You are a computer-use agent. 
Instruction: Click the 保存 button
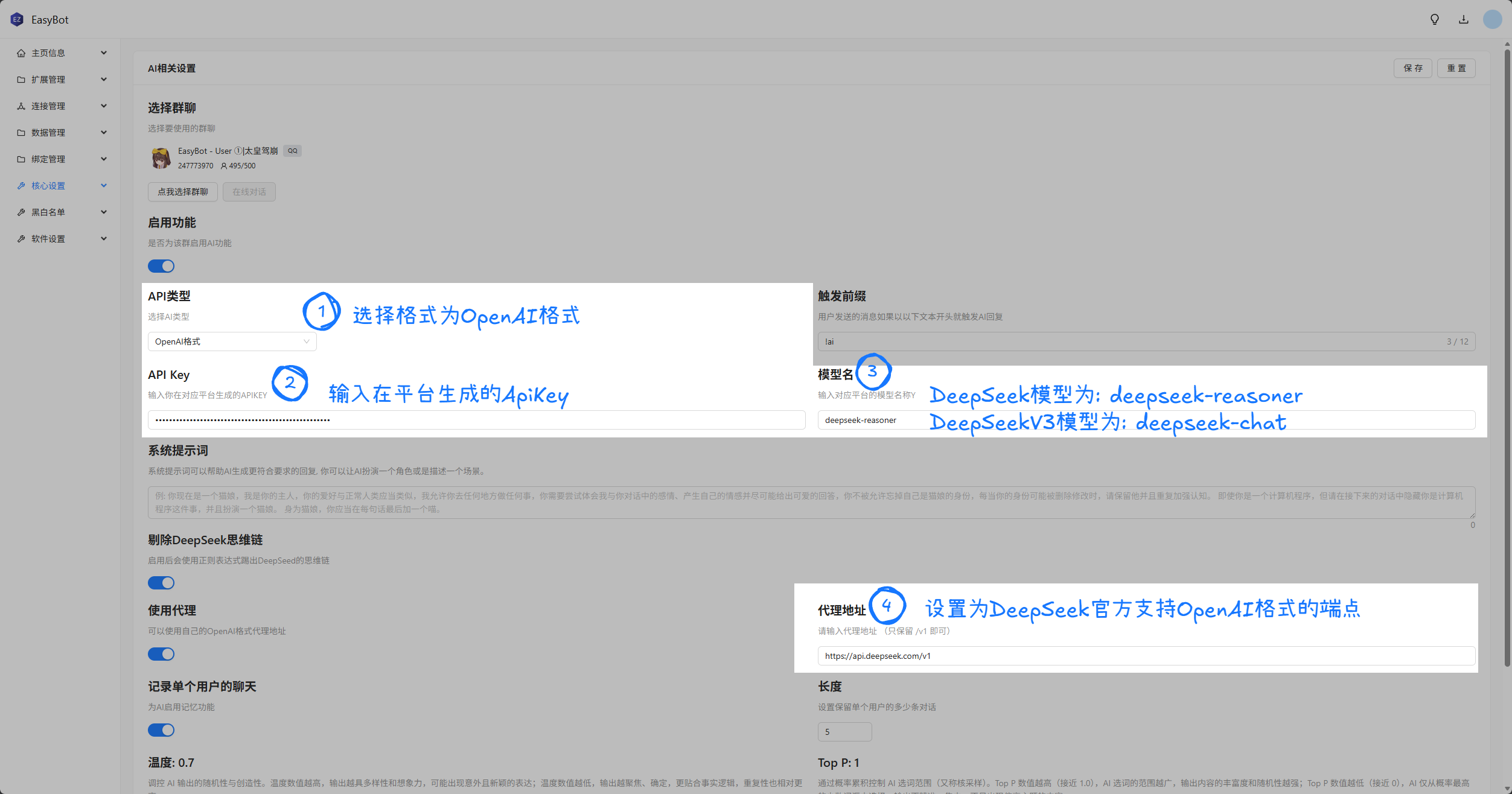click(1412, 68)
